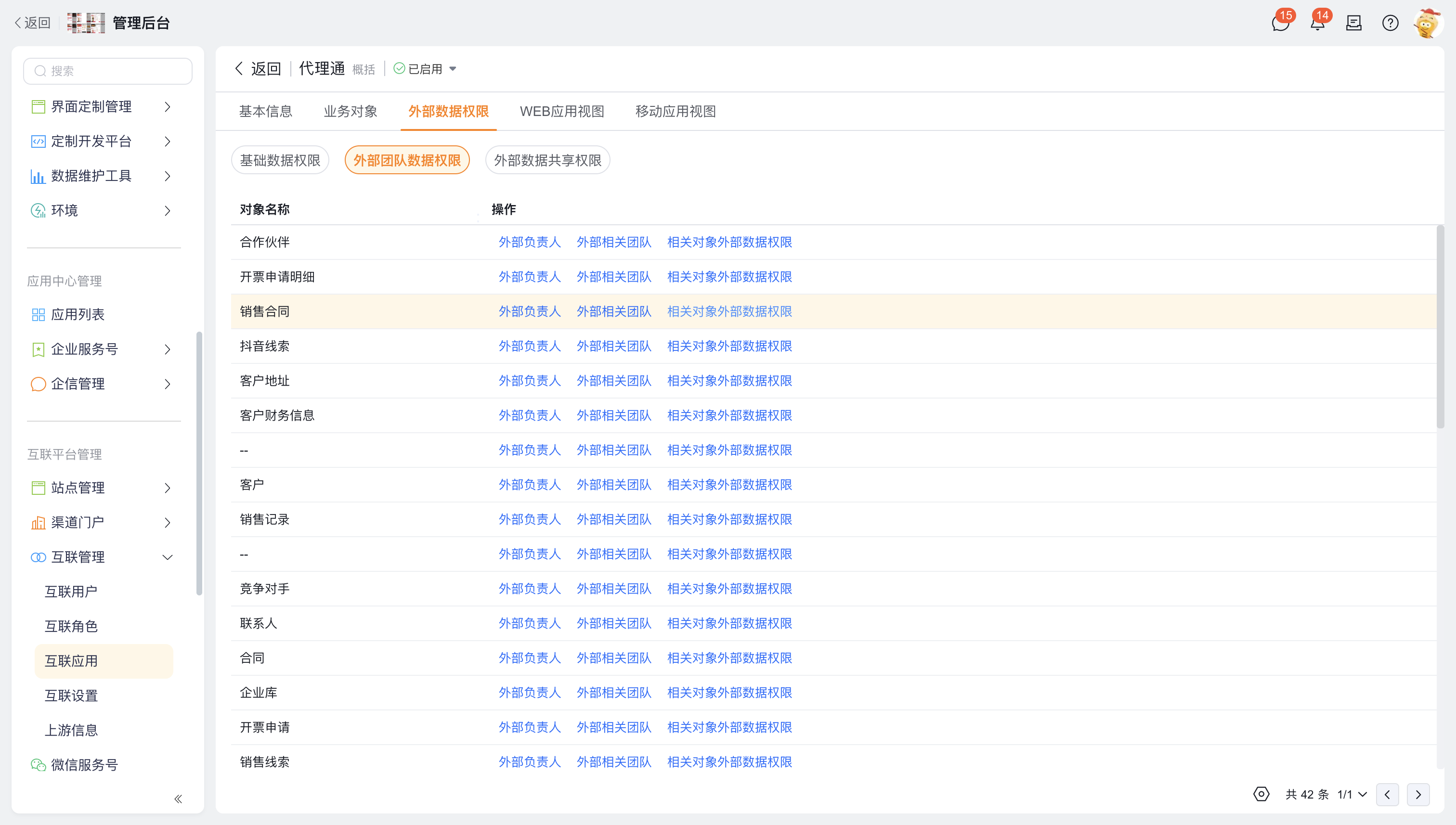
Task: Click the table vertical scrollbar
Action: pos(1440,327)
